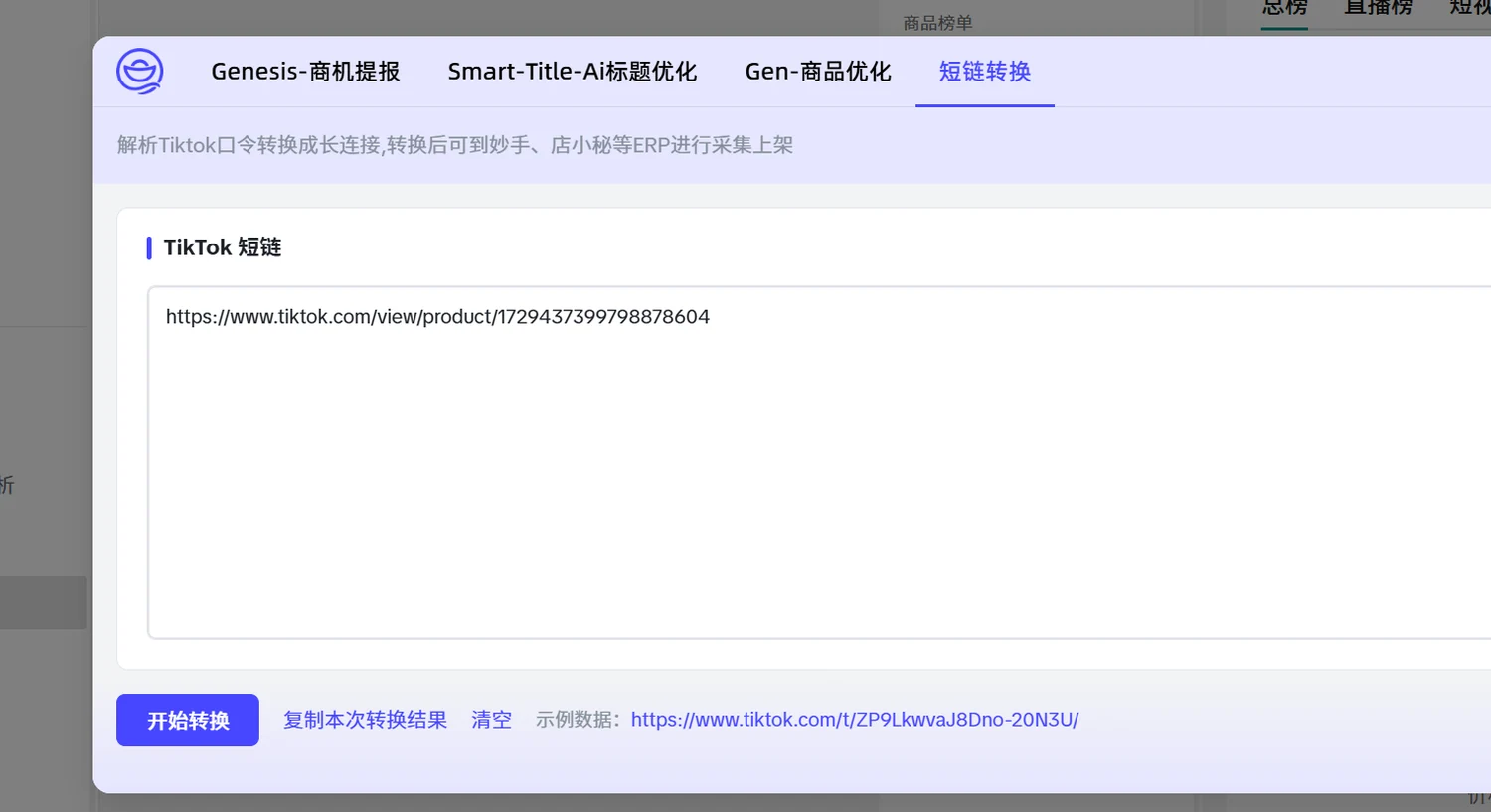The image size is (1491, 812).
Task: Copy results via 复制本次转换结果
Action: [366, 720]
